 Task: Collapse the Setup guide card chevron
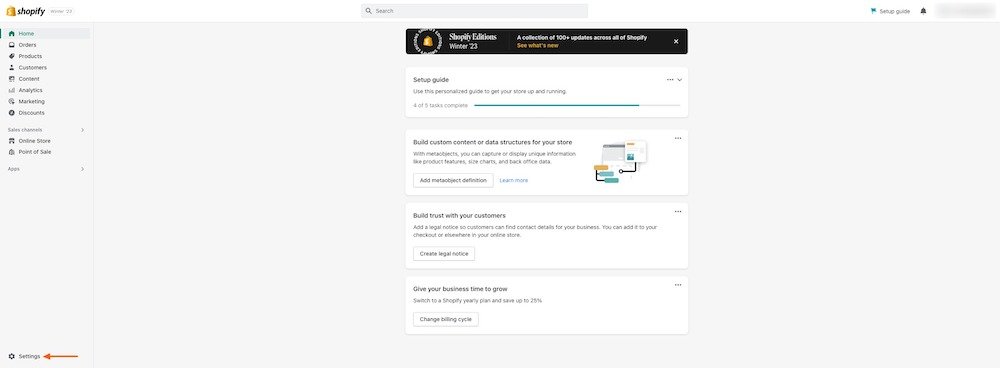pos(680,80)
